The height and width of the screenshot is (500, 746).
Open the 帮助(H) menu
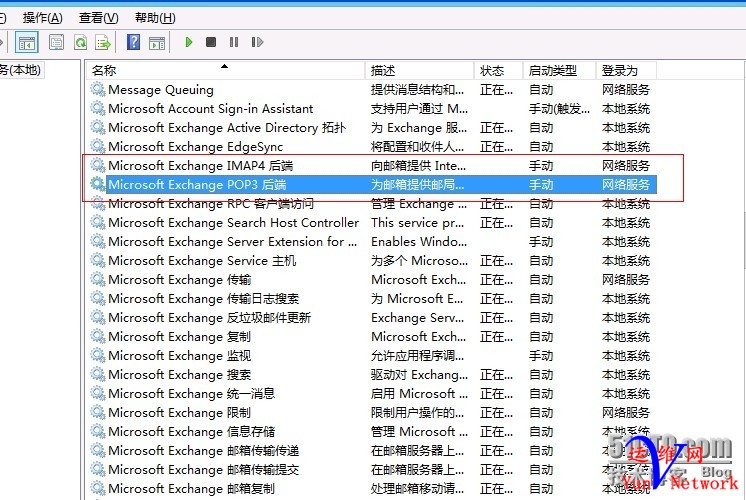click(155, 18)
